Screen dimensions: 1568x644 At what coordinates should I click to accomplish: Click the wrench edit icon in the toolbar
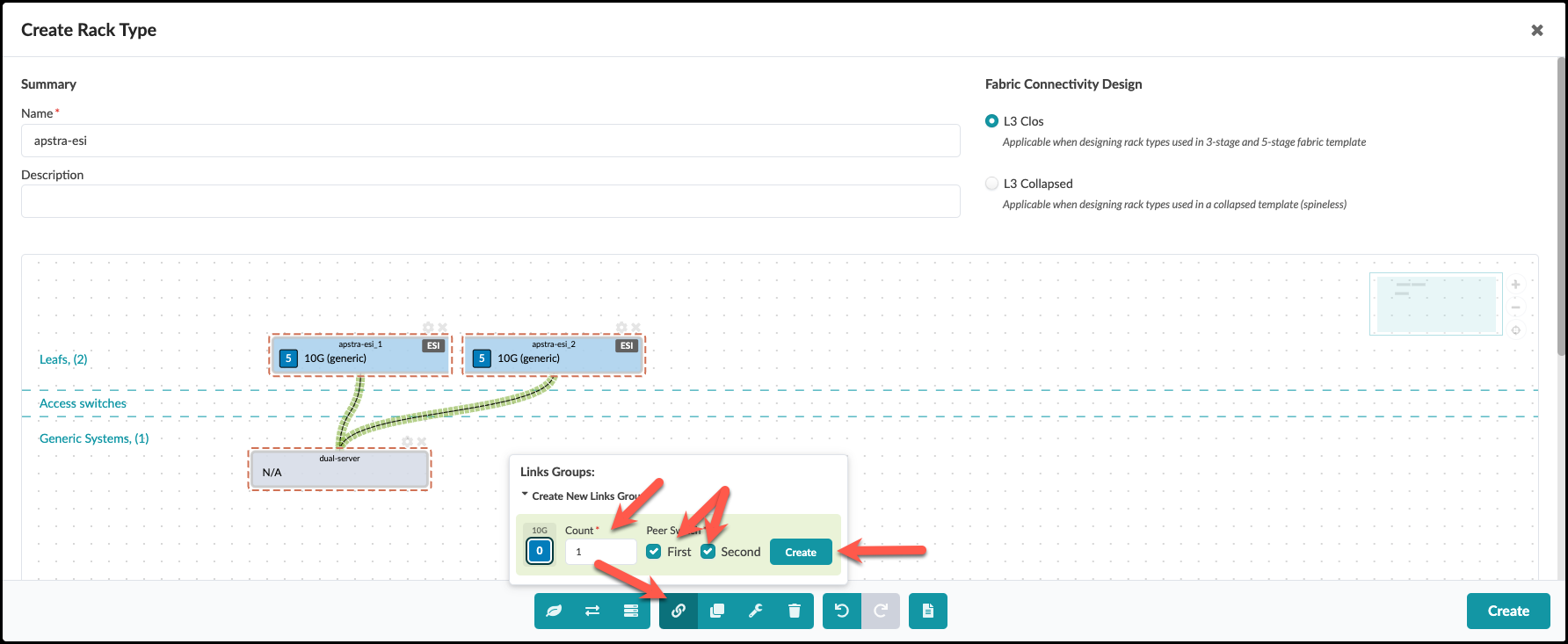[756, 611]
